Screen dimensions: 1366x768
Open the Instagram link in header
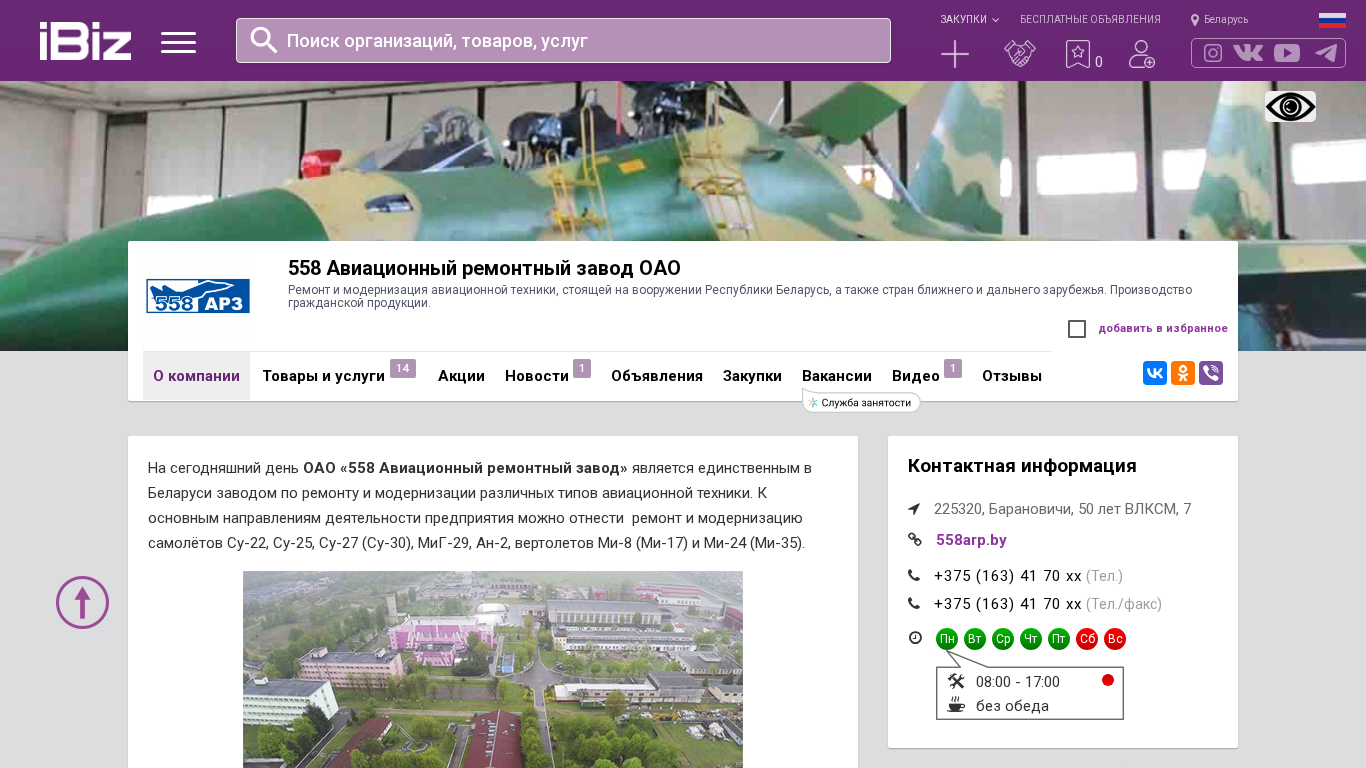[x=1213, y=53]
